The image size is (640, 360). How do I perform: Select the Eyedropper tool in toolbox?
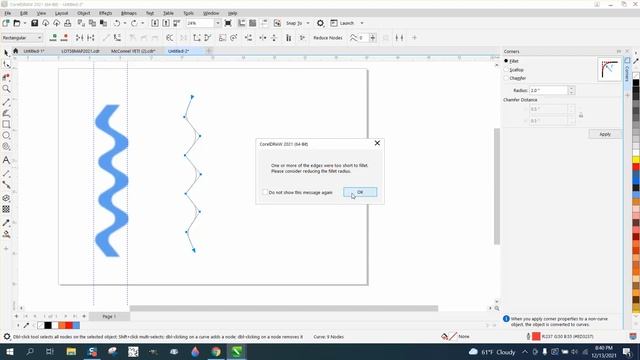pos(7,223)
